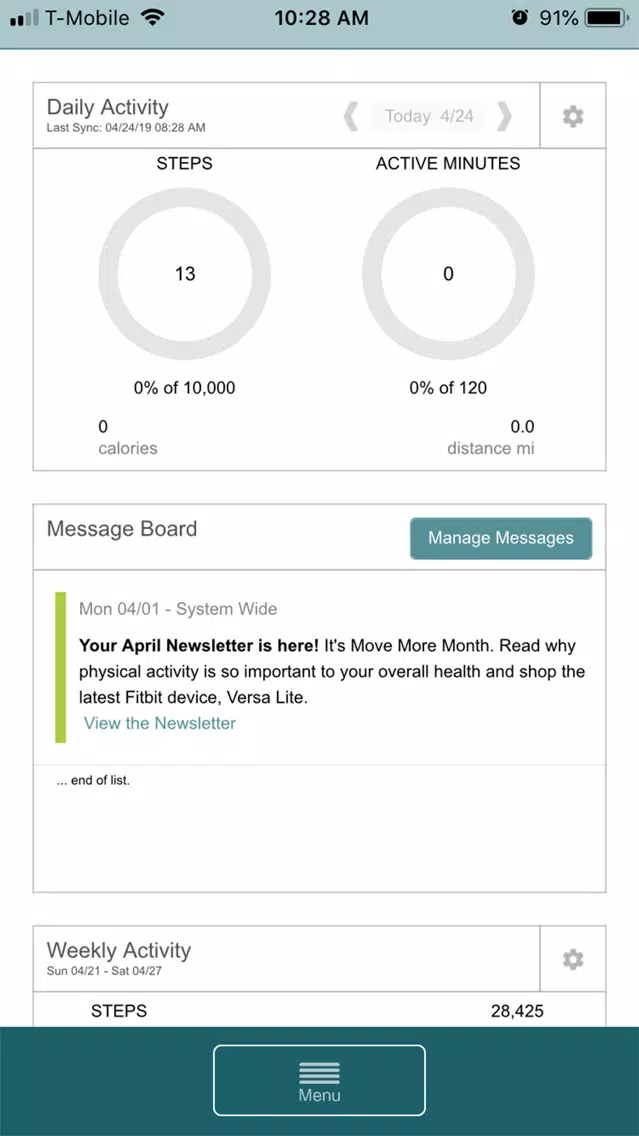The width and height of the screenshot is (639, 1136).
Task: Open Daily Activity settings gear
Action: pos(573,116)
